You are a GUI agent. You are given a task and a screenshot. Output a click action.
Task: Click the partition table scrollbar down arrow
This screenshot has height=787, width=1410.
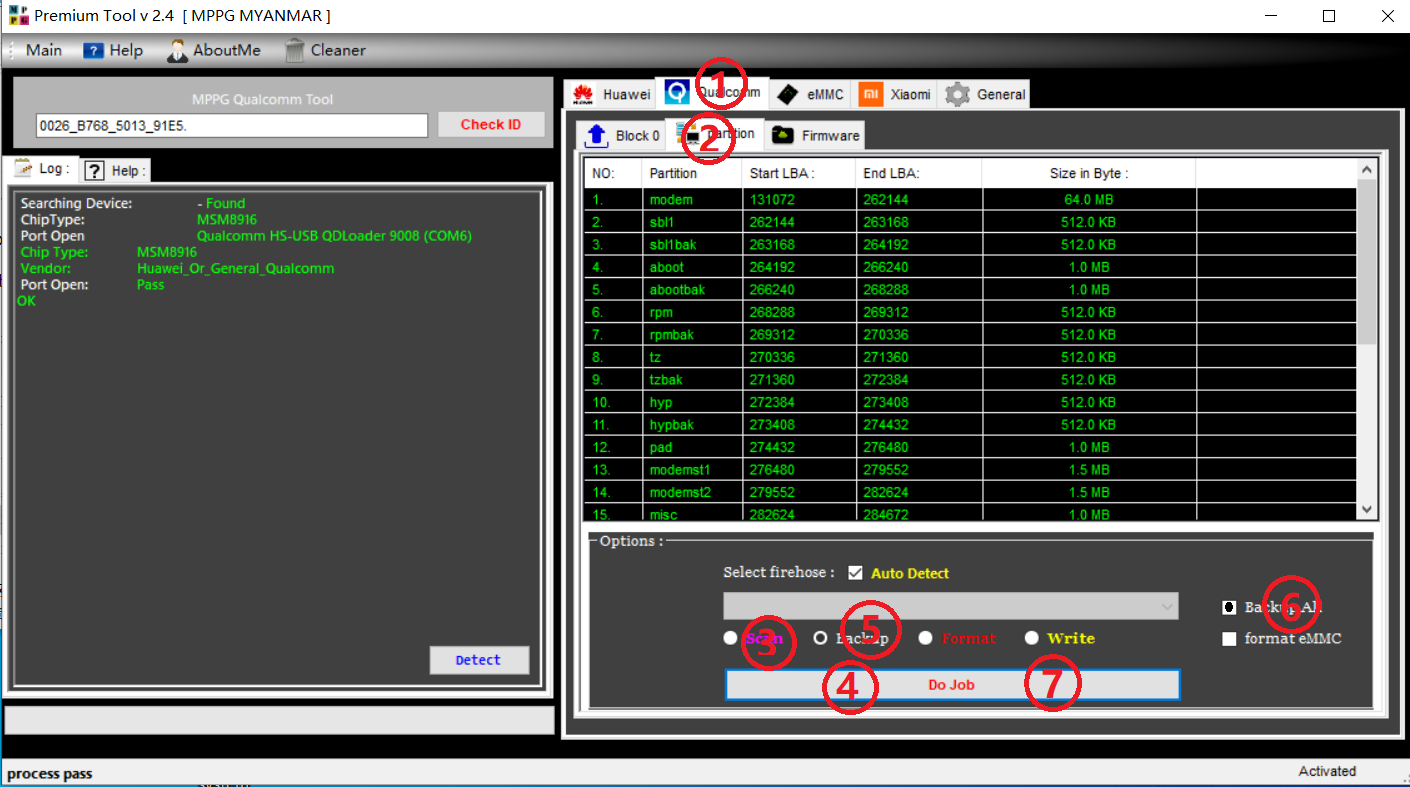(1368, 509)
